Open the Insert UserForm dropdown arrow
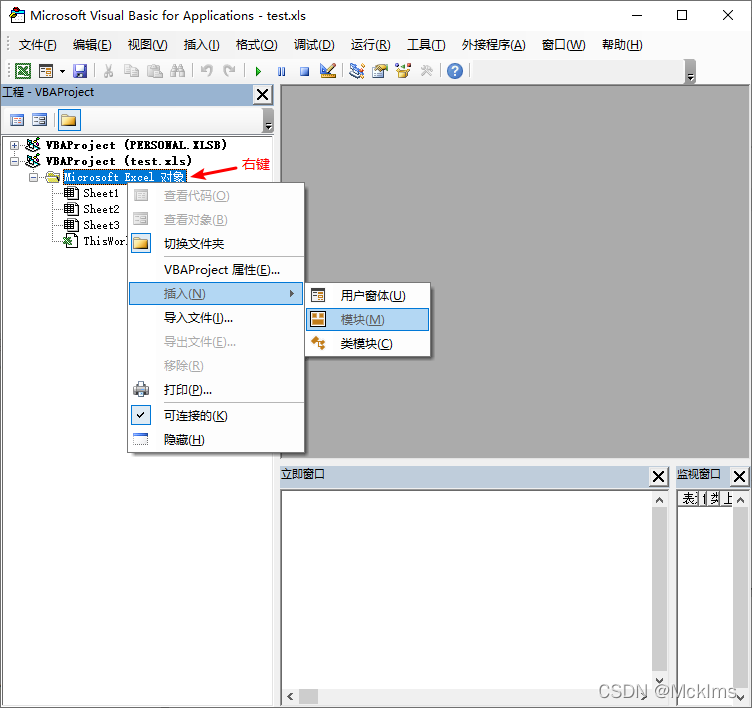The width and height of the screenshot is (752, 708). pos(62,71)
